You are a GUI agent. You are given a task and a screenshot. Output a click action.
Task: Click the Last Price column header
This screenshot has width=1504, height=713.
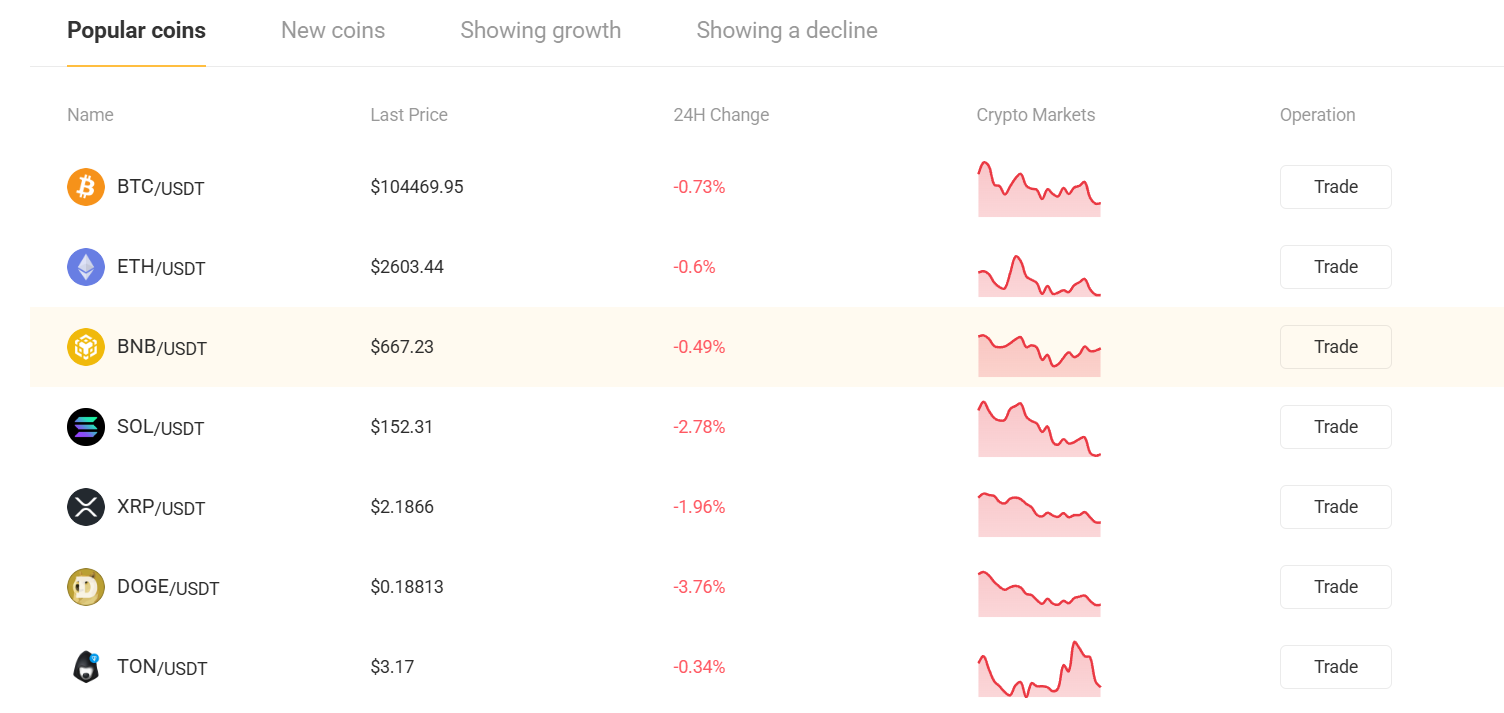pos(409,115)
